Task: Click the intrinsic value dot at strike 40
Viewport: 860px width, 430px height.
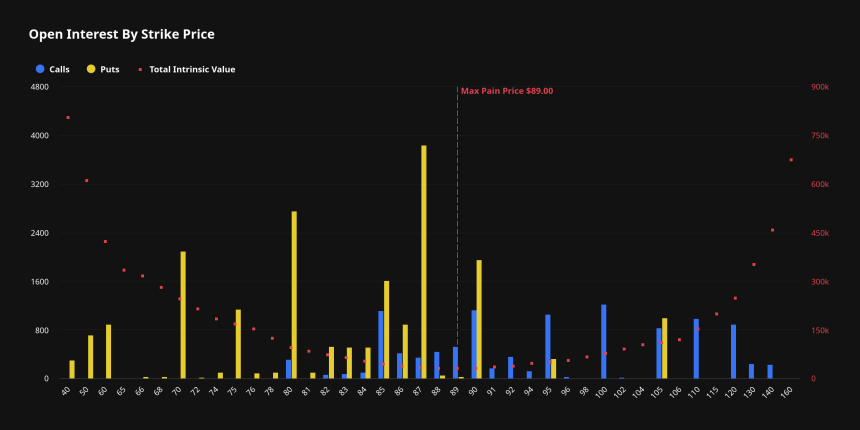Action: click(68, 118)
